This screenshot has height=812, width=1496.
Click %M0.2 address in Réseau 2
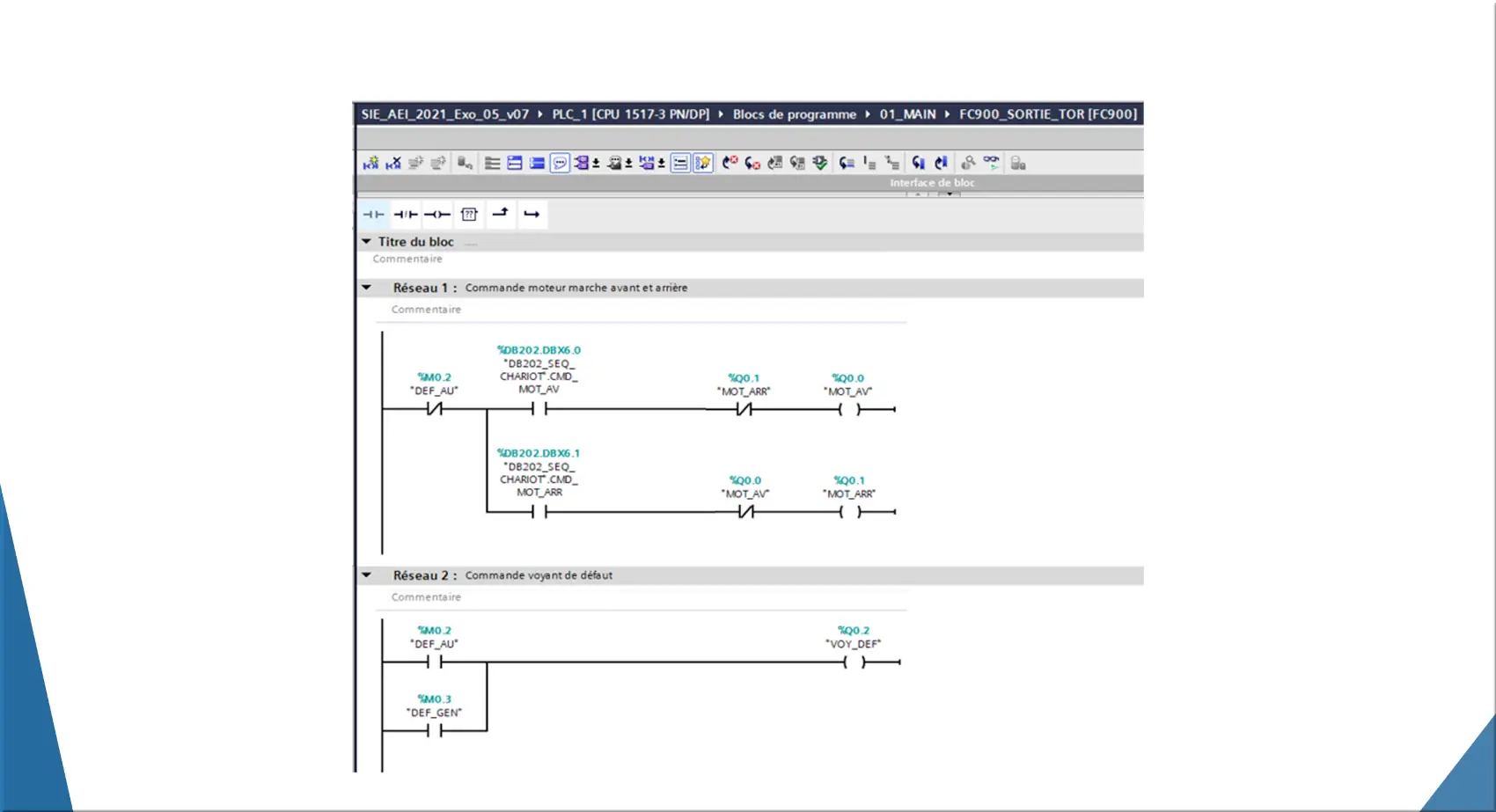(434, 631)
